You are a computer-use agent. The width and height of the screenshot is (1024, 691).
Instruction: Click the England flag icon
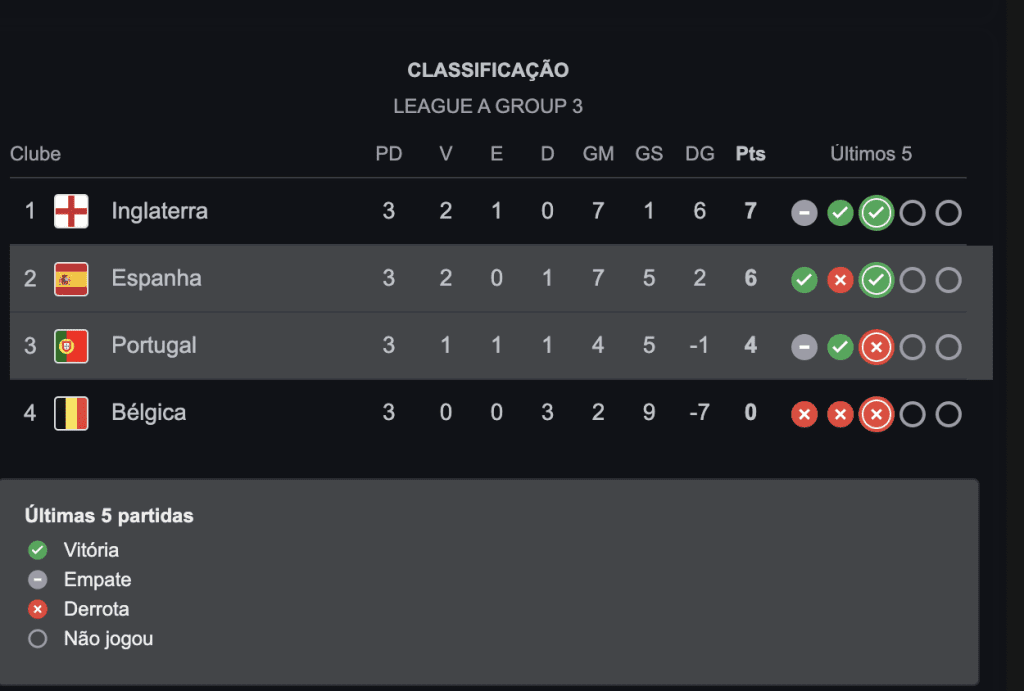click(71, 211)
